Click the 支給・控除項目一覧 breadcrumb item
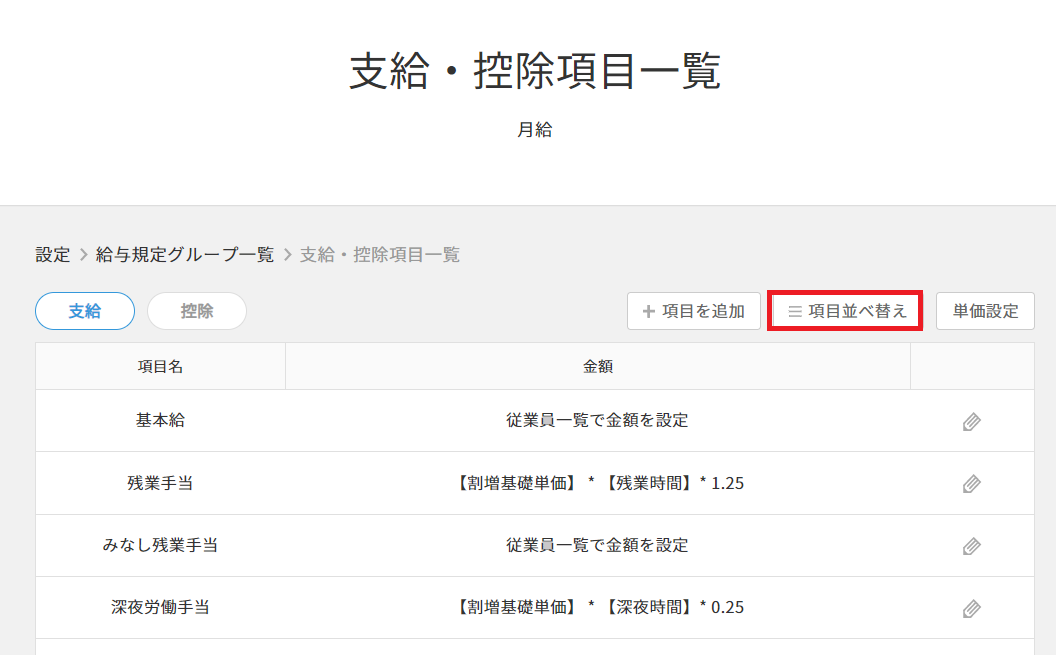 click(x=380, y=254)
